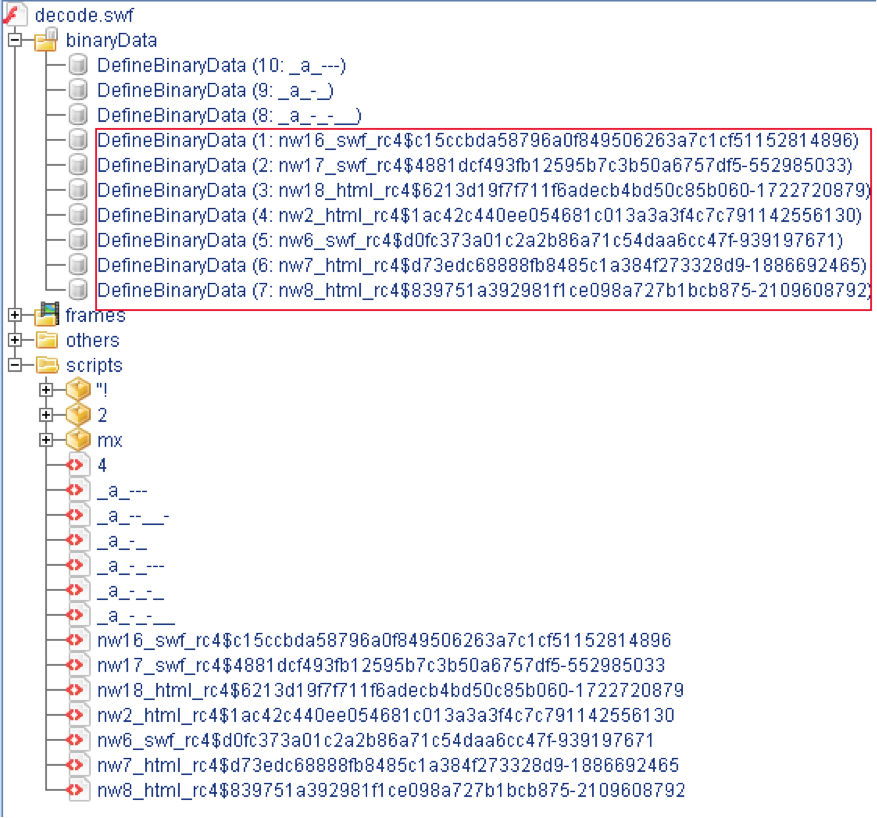The image size is (877, 818).
Task: Open script label nw2_html_rc4$1ac42c44... in scripts
Action: click(x=385, y=715)
